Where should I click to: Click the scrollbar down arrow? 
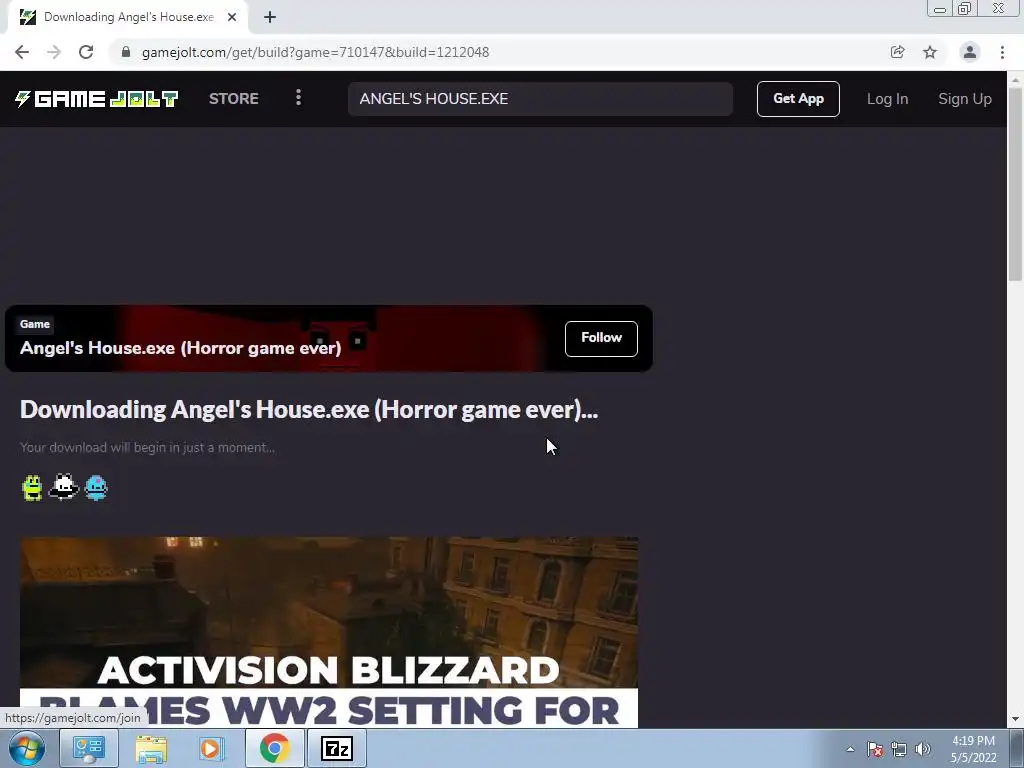tap(1015, 720)
